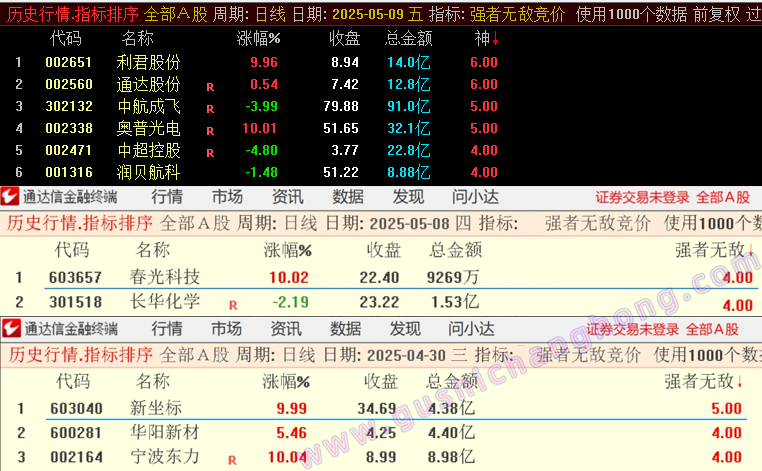
Task: Click sort arrow beside 强者无敌 in 2025-04-30 table
Action: tap(740, 382)
